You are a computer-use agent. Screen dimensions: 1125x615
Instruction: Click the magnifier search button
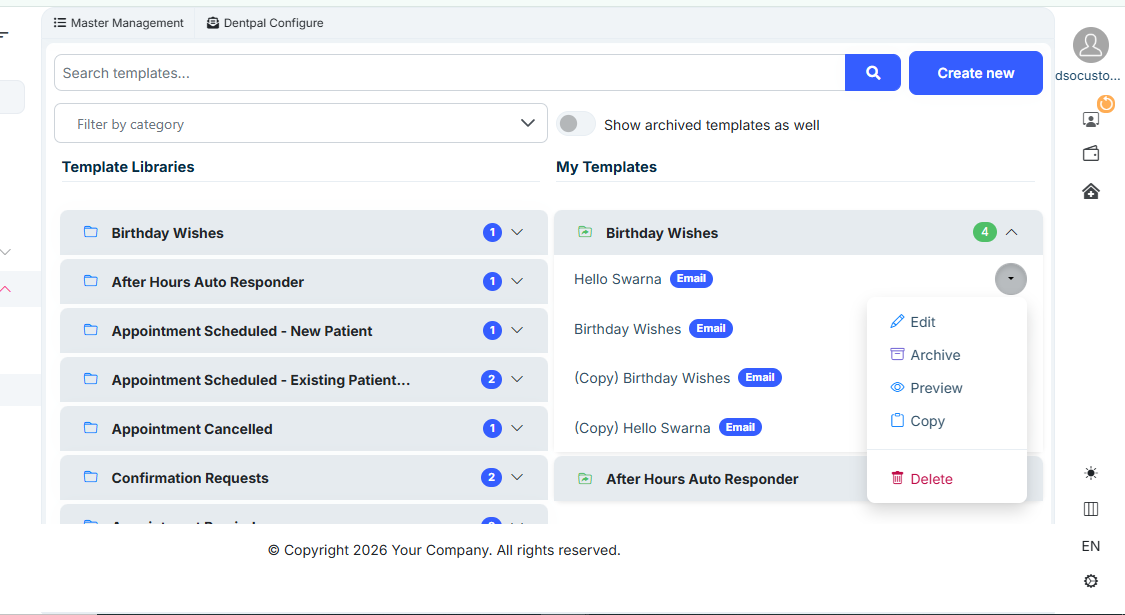click(x=872, y=73)
